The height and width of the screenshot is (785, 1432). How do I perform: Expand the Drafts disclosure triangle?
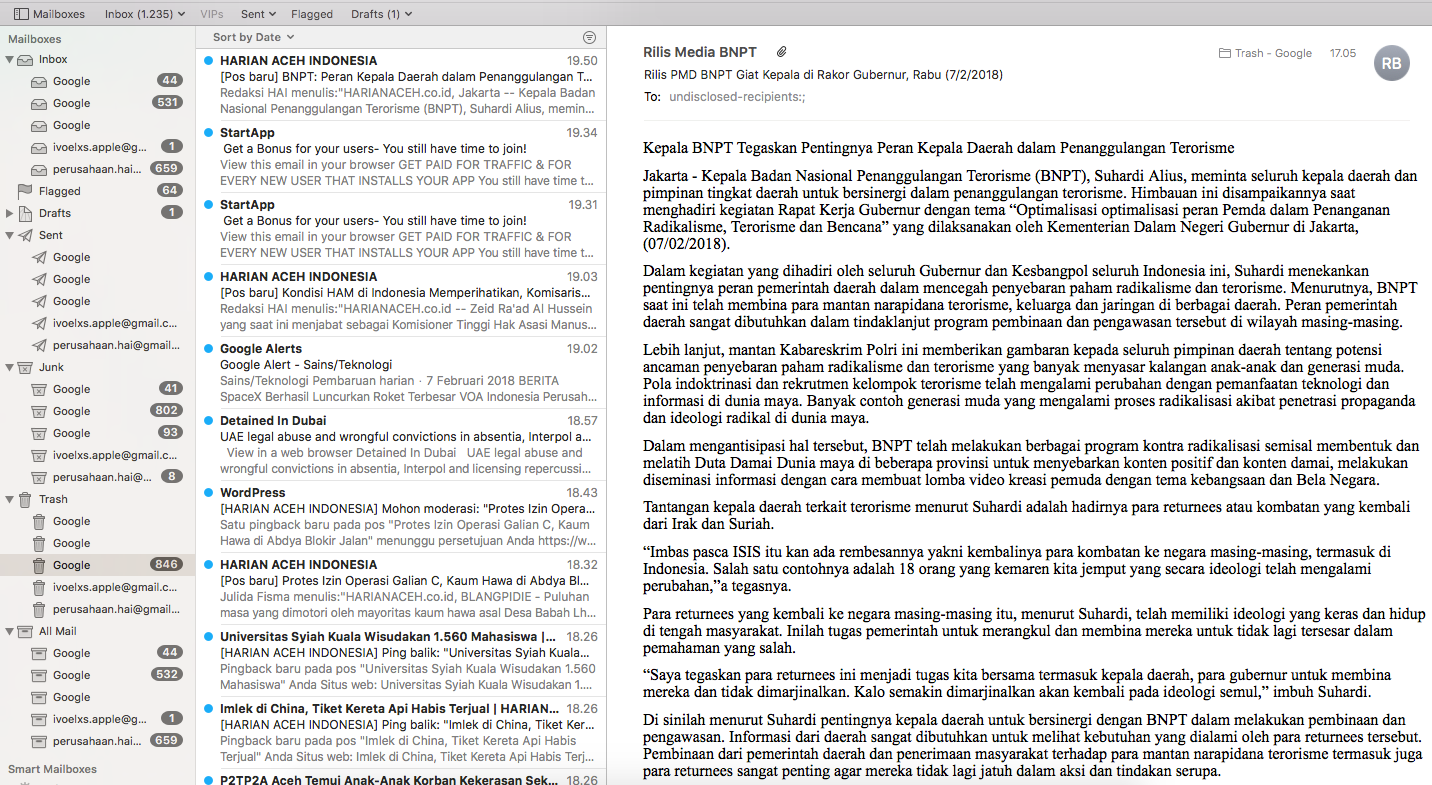[9, 213]
